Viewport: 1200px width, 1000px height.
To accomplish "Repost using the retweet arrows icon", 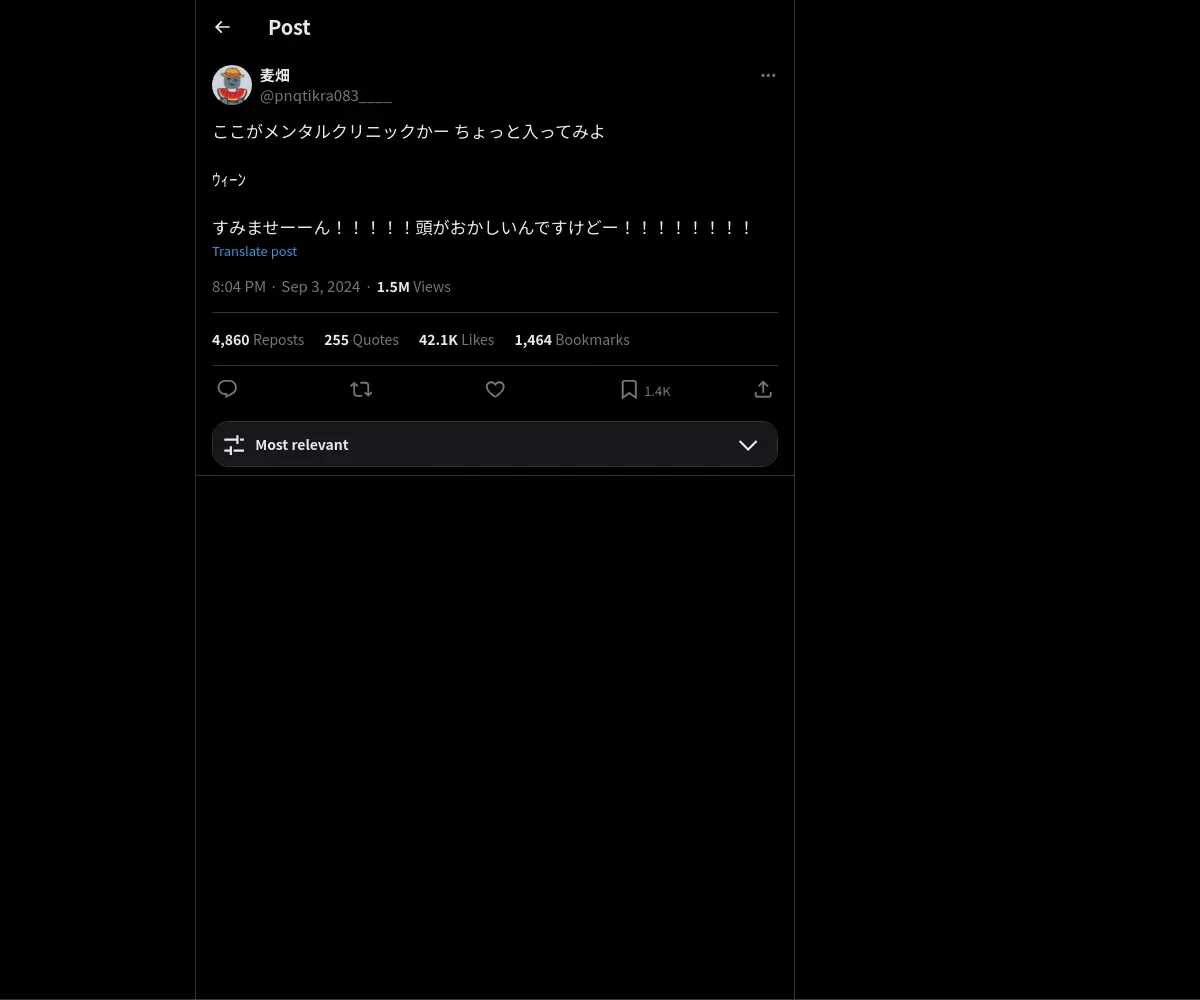I will point(361,389).
